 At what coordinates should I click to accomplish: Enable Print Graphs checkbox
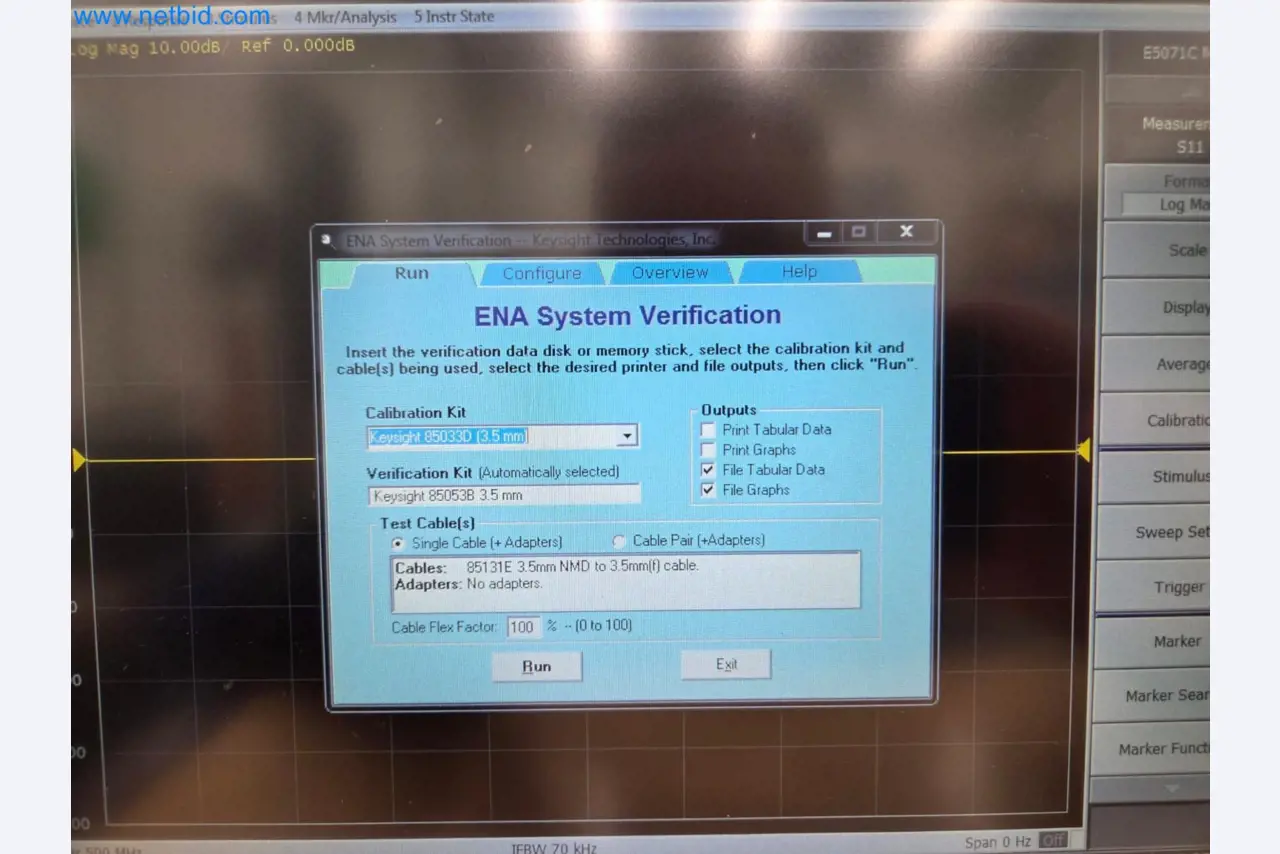tap(708, 450)
